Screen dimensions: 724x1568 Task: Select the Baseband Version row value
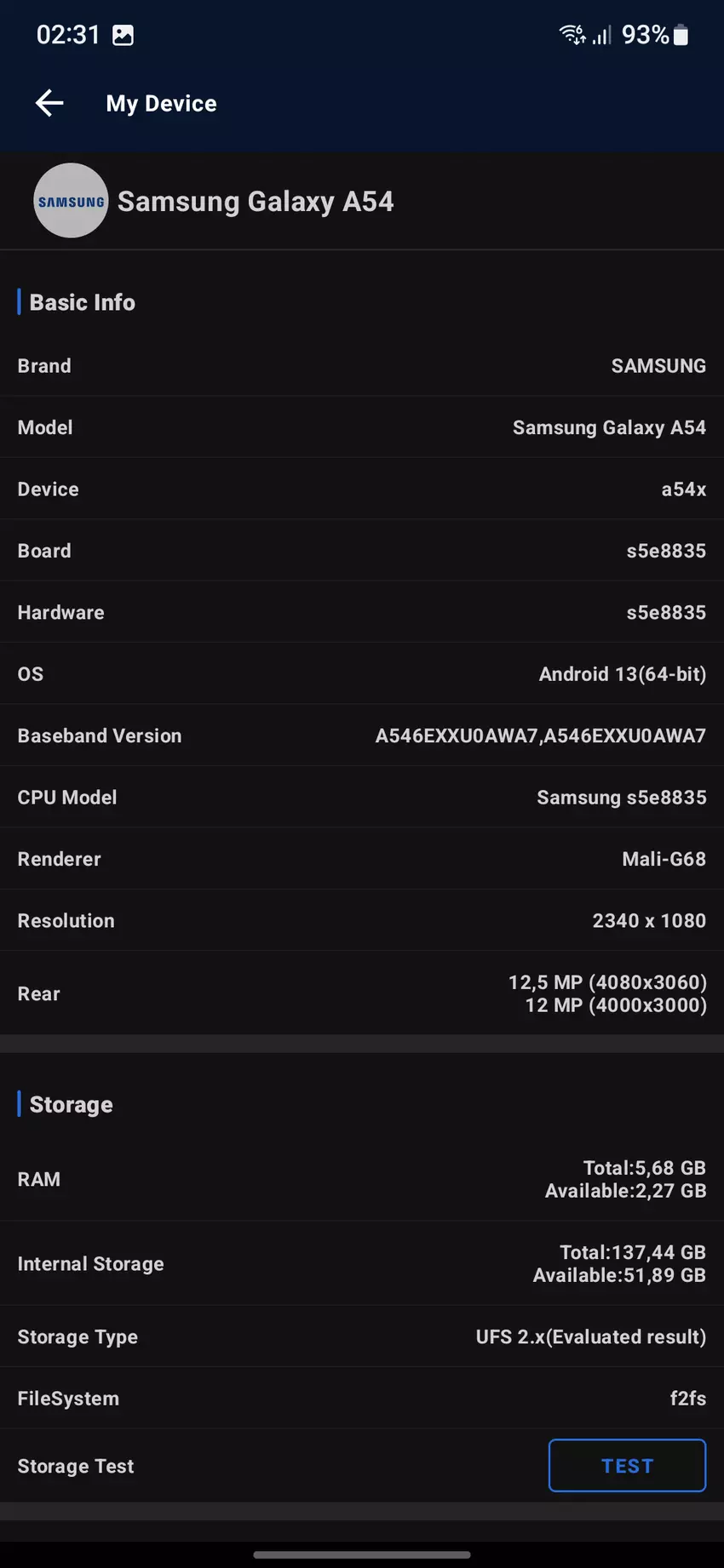coord(540,735)
